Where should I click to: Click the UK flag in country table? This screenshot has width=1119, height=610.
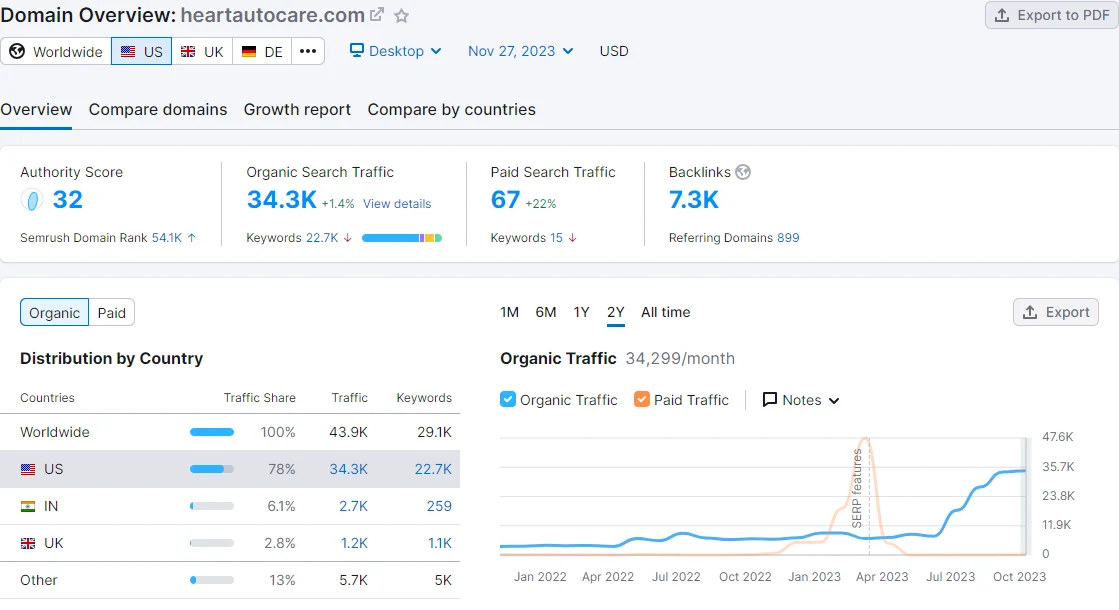coord(28,544)
